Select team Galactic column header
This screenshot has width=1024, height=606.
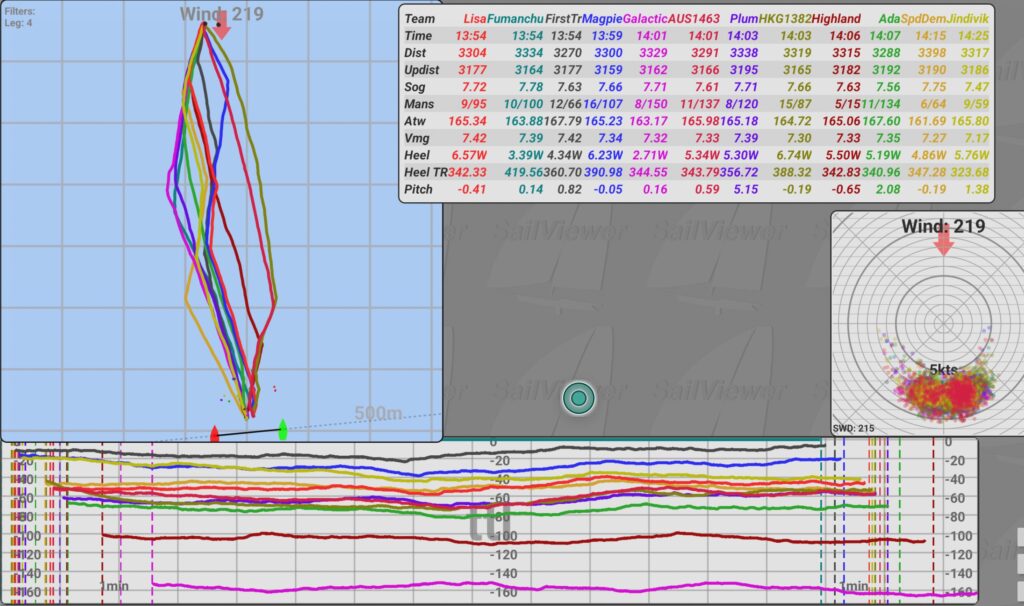[x=645, y=19]
